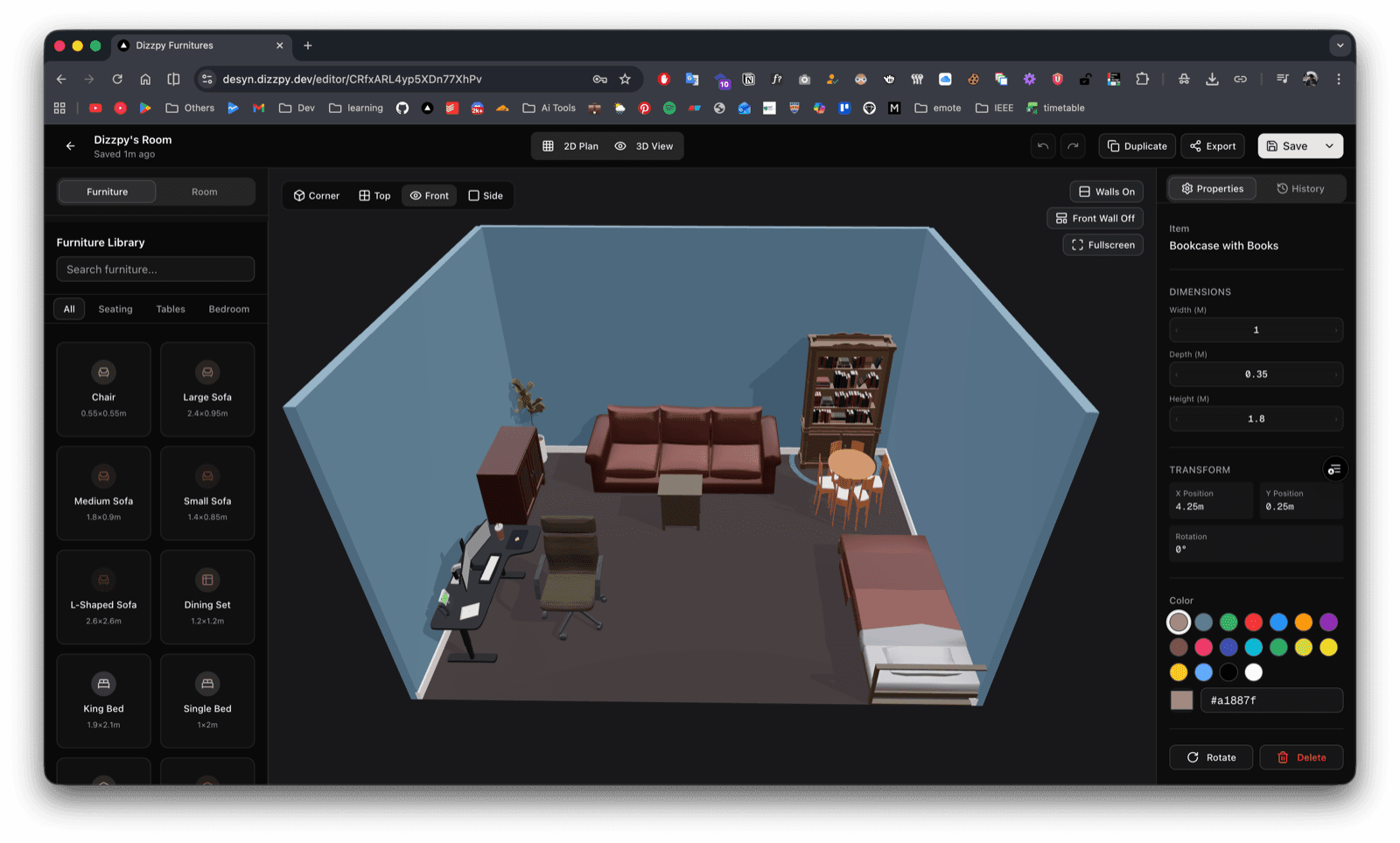The width and height of the screenshot is (1400, 843).
Task: Open the Chrome extensions puzzle icon
Action: 1142,79
